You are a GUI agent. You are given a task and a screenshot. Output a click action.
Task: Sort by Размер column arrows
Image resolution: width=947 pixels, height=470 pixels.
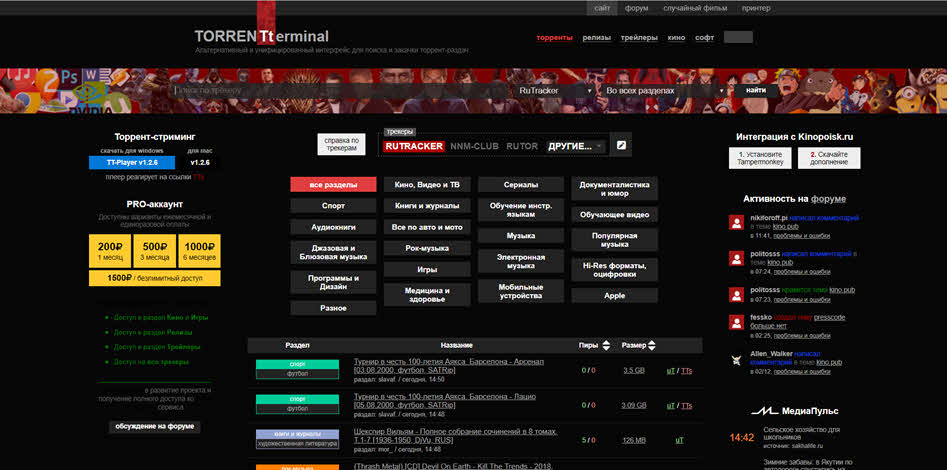tap(652, 346)
